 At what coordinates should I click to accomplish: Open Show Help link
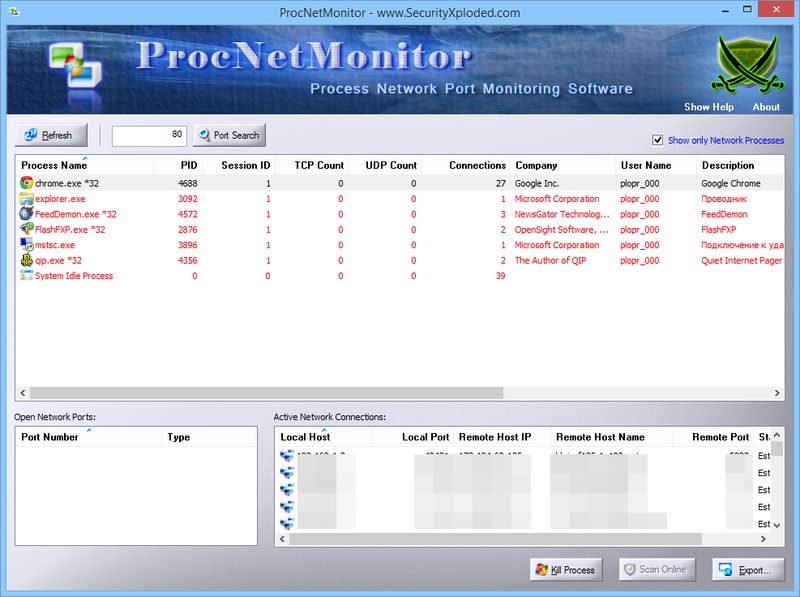pos(709,107)
